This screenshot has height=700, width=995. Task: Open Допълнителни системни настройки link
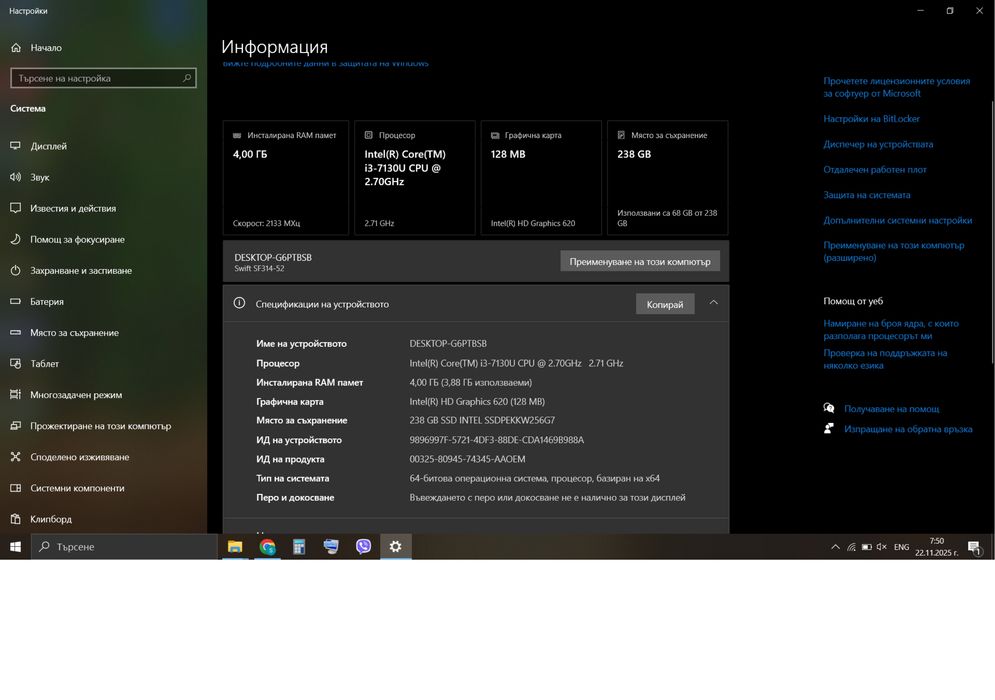[x=898, y=220]
